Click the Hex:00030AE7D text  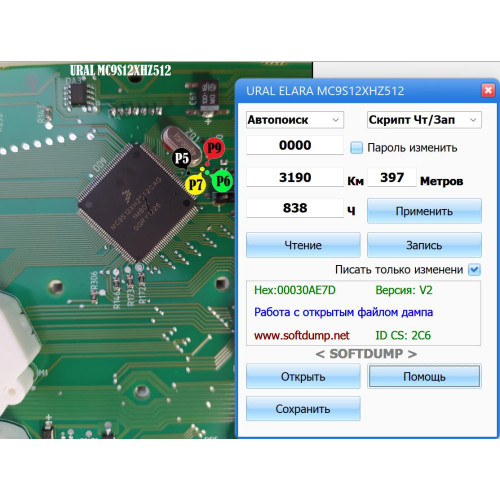[295, 290]
